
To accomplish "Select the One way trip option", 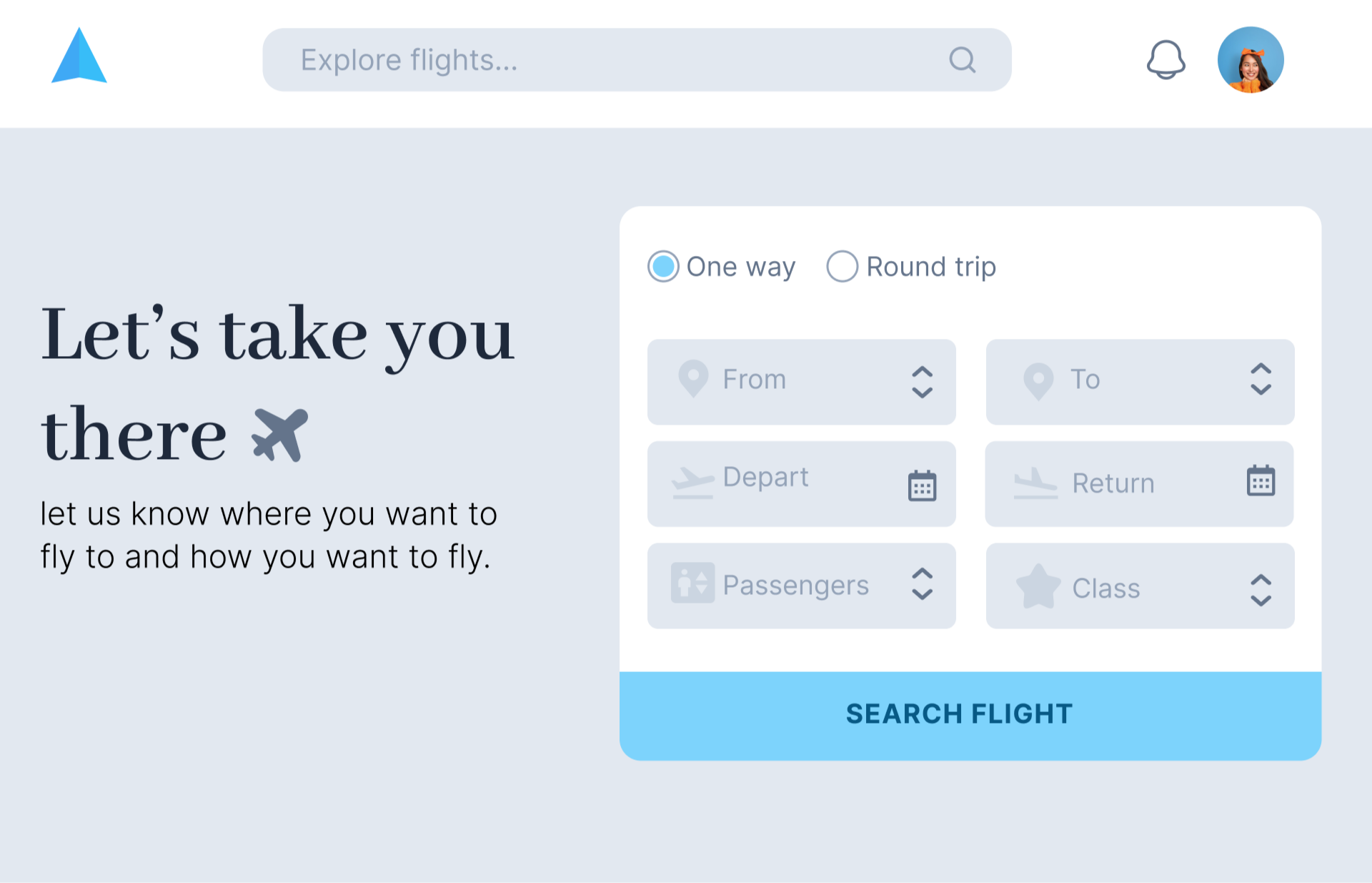I will pos(662,266).
